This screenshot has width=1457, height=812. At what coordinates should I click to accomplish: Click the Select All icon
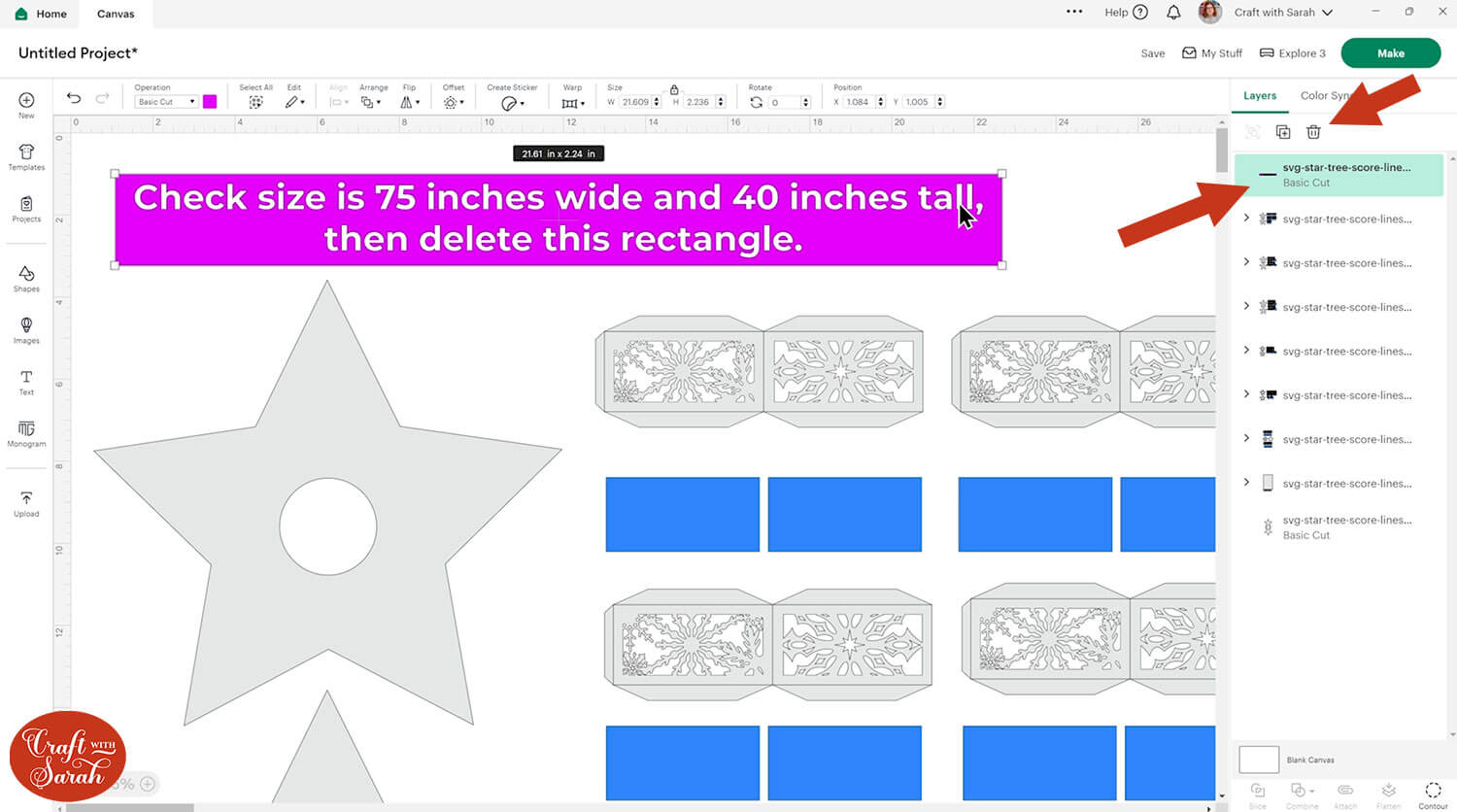[255, 102]
